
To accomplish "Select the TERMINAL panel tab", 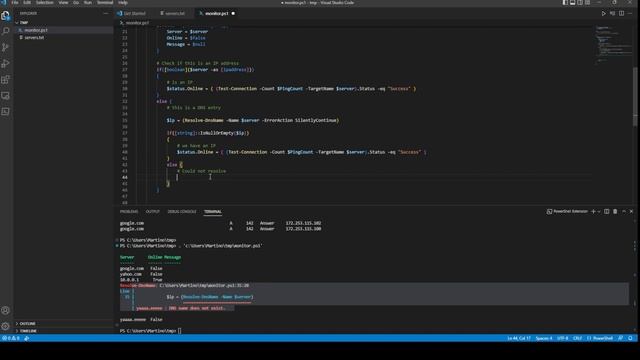I will click(213, 211).
